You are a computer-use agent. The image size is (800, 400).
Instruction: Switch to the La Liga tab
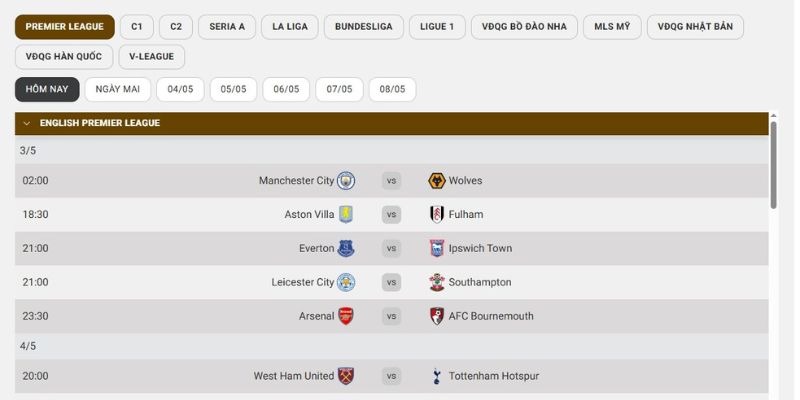pos(289,27)
